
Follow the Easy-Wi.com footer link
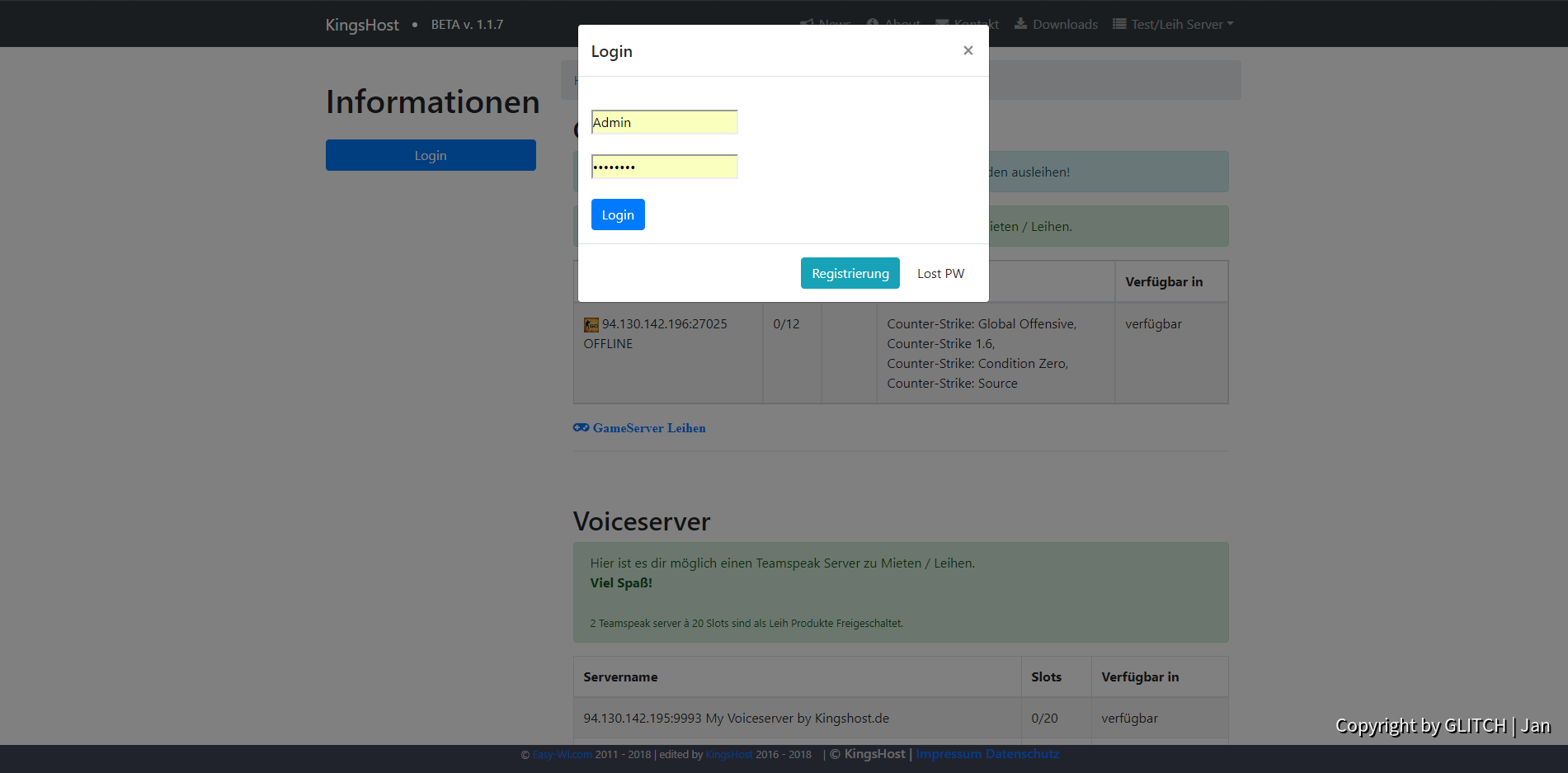(x=562, y=755)
